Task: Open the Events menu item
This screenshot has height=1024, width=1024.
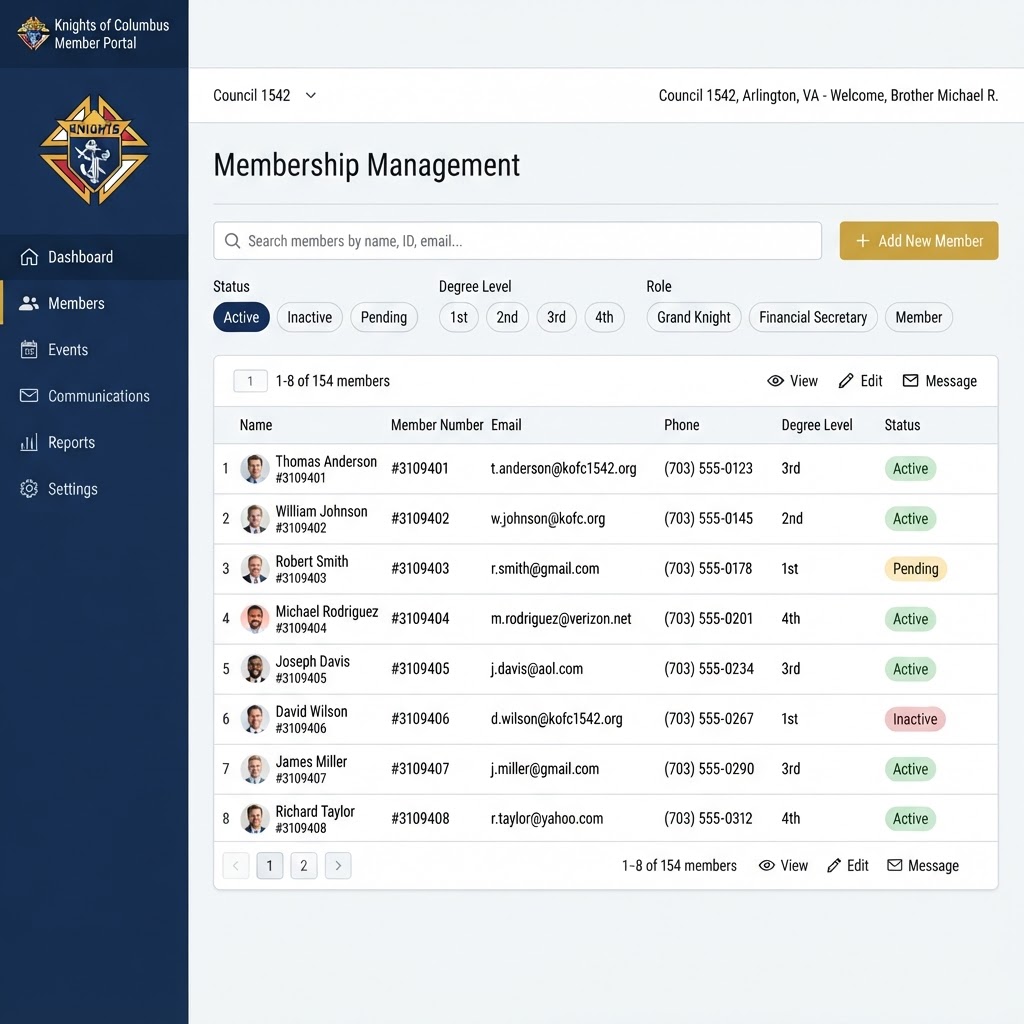Action: [x=94, y=349]
